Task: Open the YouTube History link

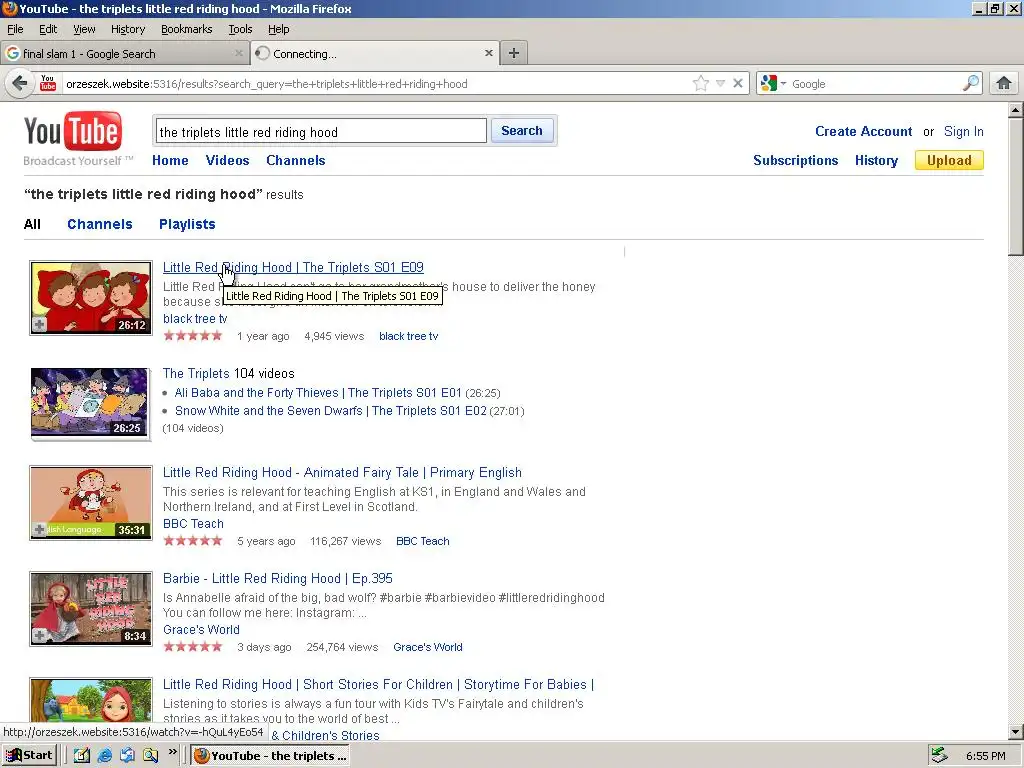Action: [876, 161]
